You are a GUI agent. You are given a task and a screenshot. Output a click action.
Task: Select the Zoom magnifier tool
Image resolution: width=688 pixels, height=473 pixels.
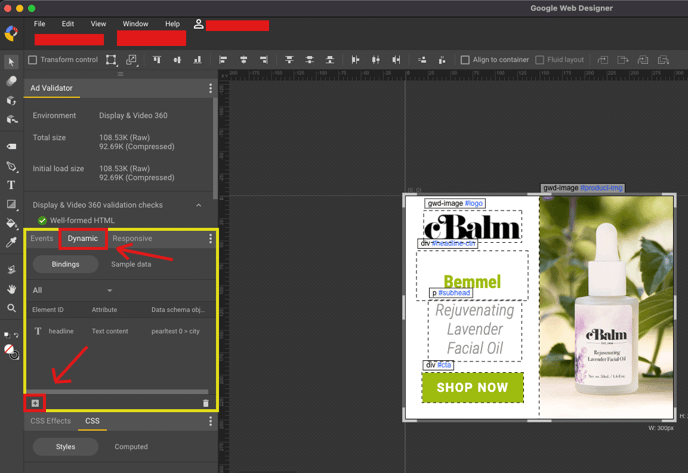pos(11,308)
